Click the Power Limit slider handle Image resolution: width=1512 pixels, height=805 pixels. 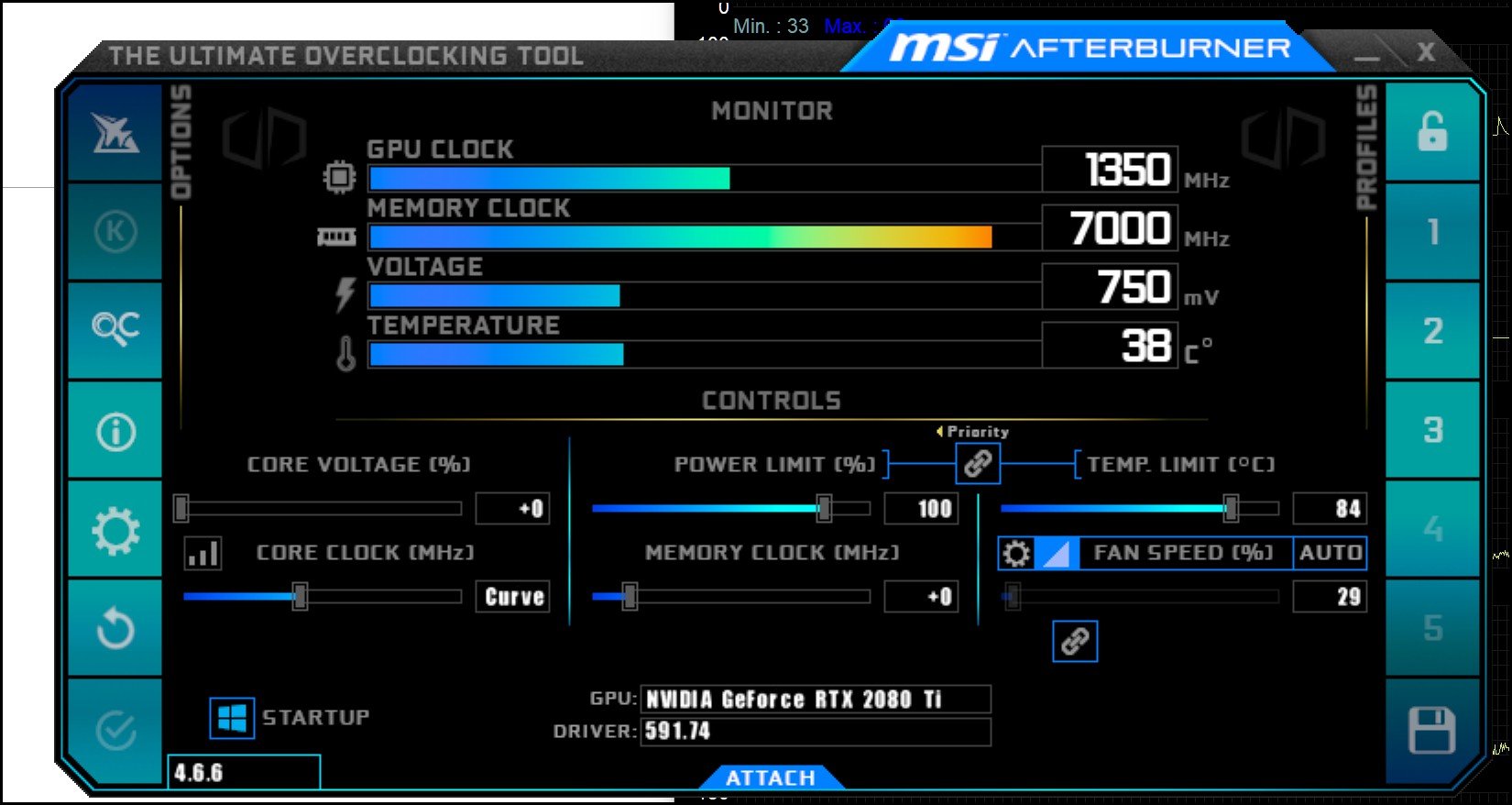(824, 508)
